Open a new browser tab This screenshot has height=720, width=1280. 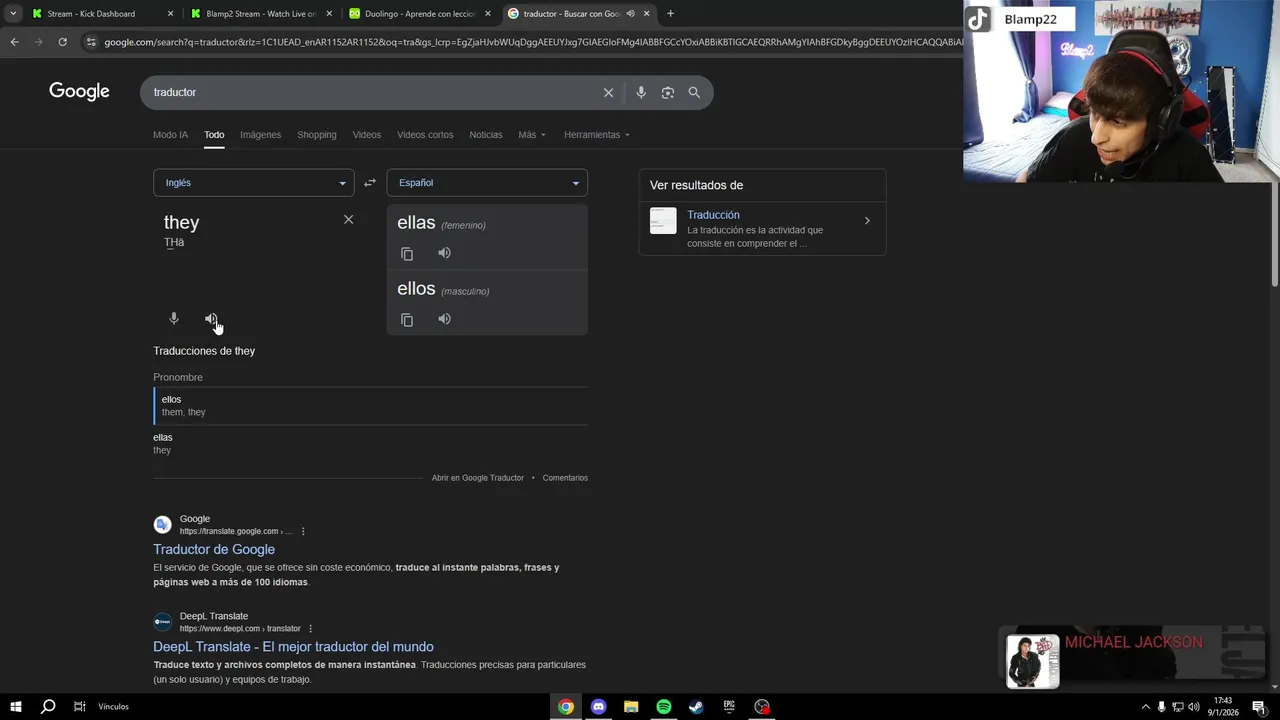coord(670,14)
